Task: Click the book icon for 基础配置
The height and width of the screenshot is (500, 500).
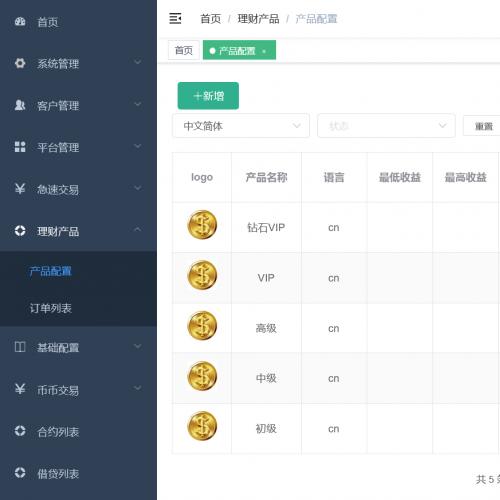Action: 20,347
